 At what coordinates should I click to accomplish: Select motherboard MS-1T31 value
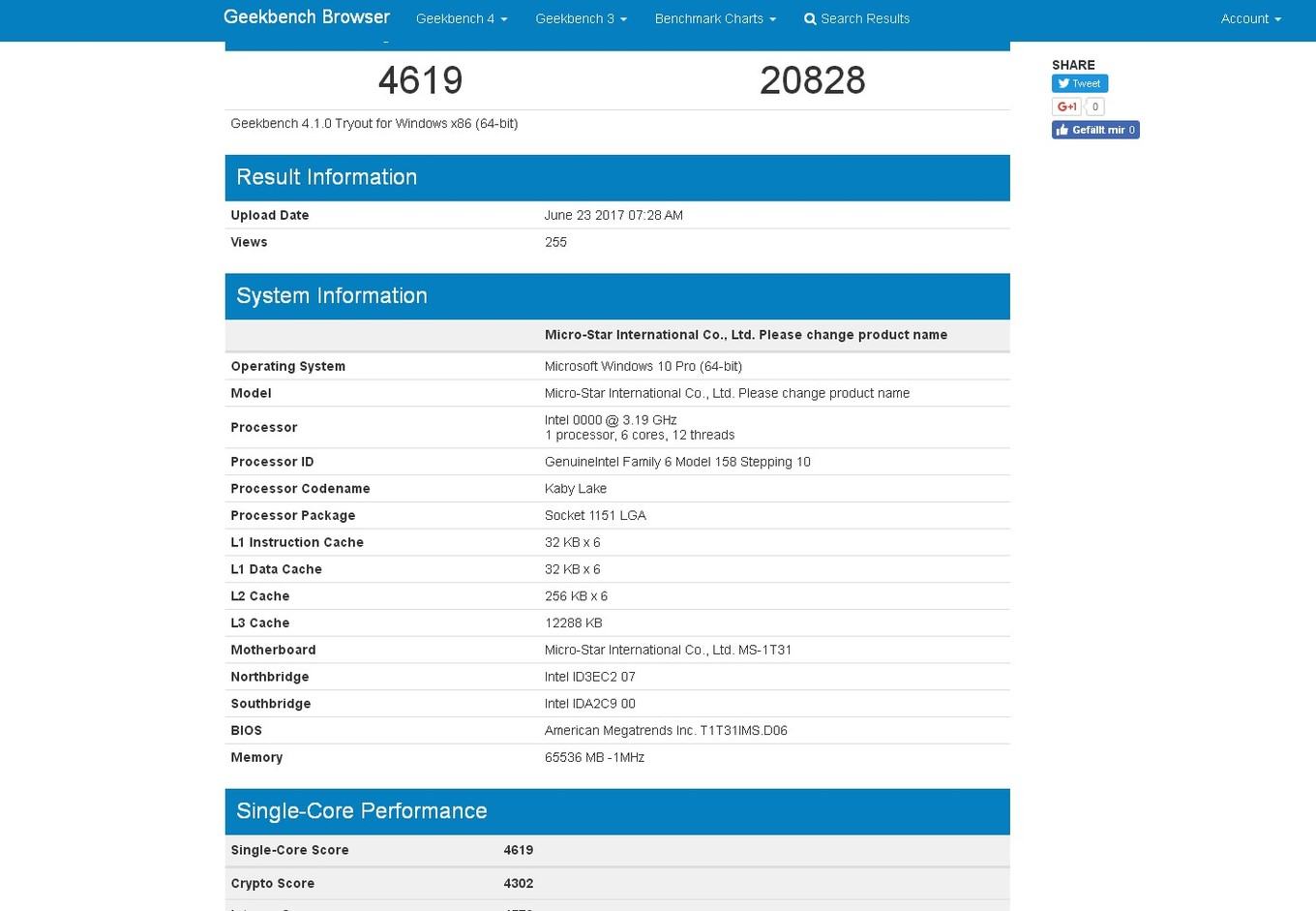click(668, 650)
